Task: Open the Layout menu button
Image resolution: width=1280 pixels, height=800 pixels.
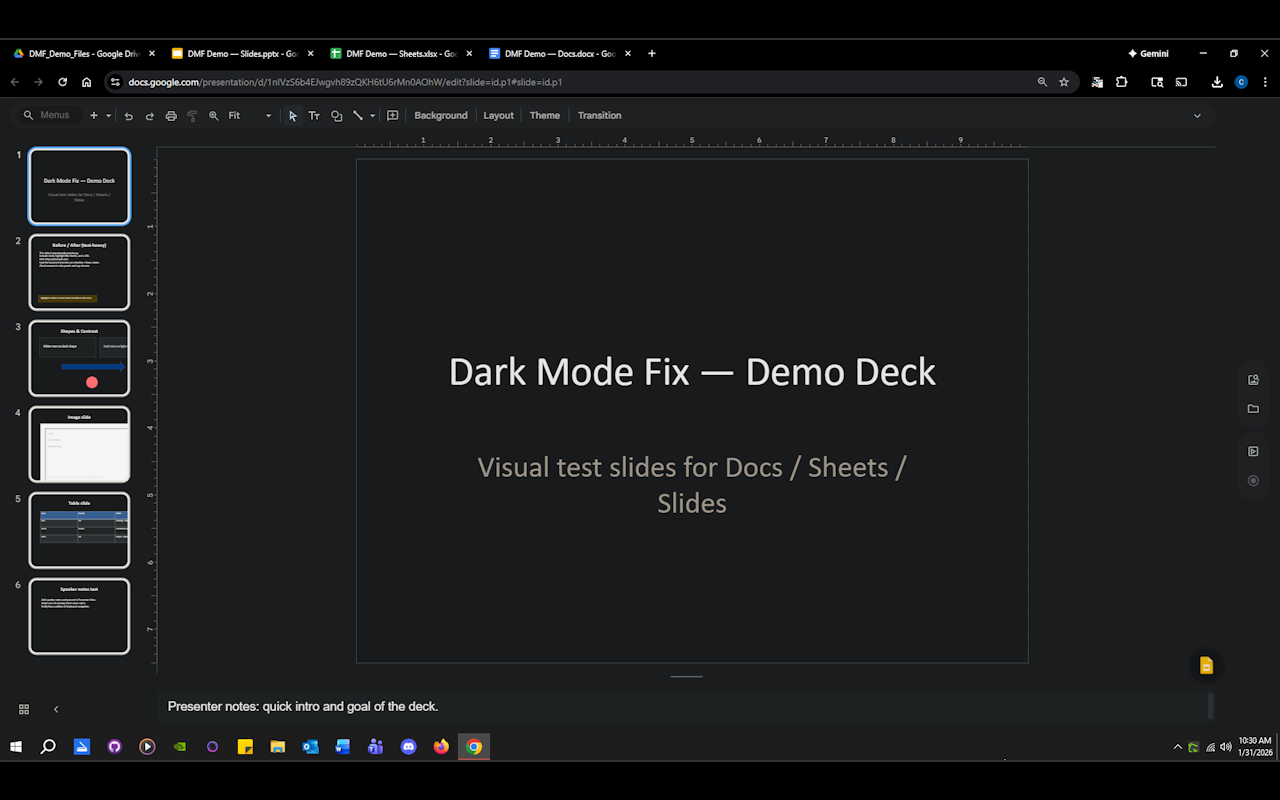Action: 498,116
